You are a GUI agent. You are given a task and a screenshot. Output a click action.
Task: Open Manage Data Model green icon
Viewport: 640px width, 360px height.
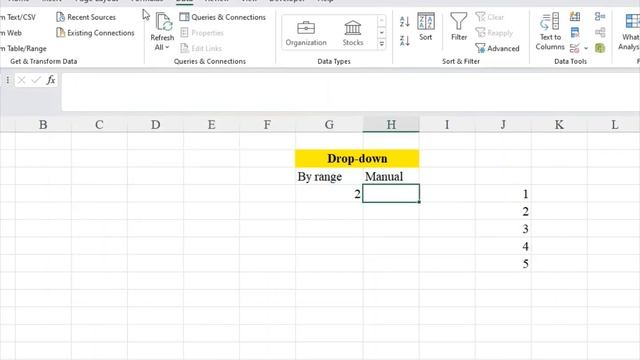[600, 48]
